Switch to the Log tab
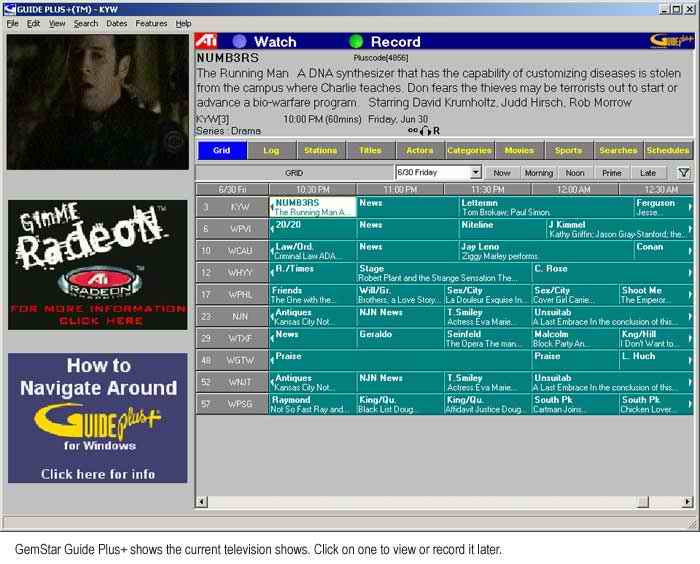Screen dimensions: 700x564 pyautogui.click(x=271, y=150)
